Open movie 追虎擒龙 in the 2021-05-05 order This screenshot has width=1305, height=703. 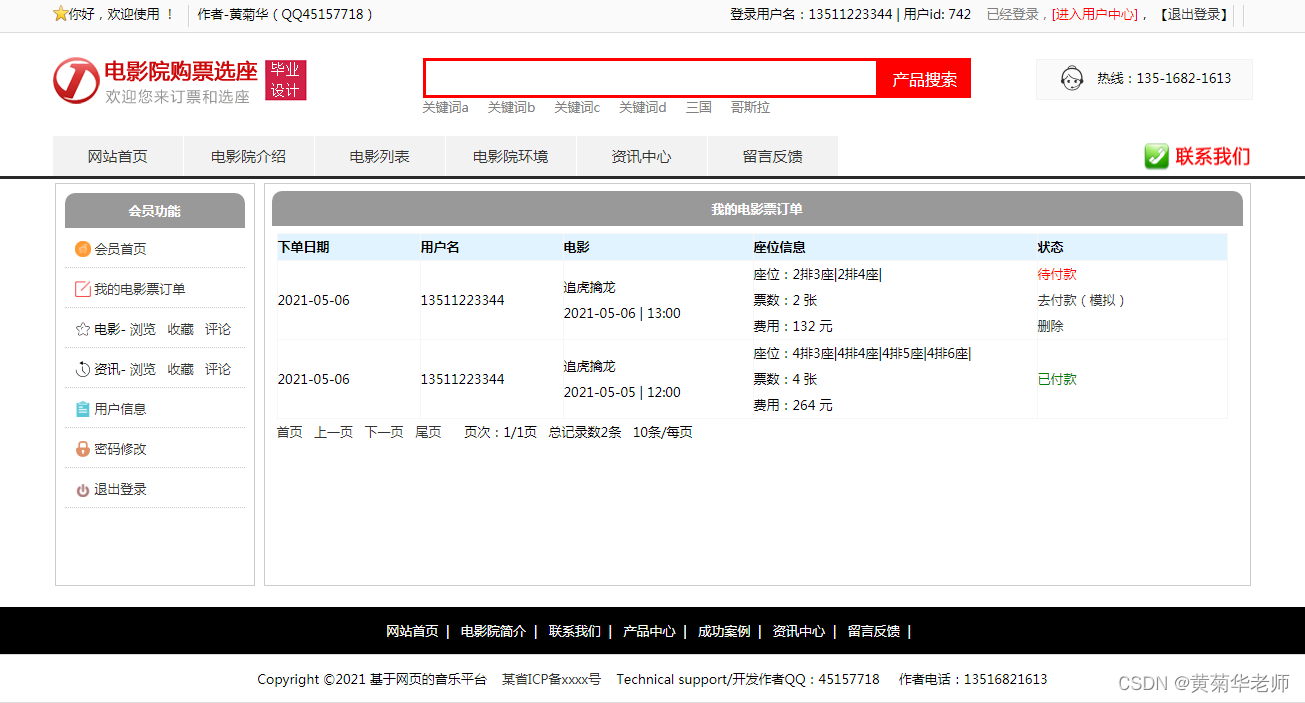590,366
